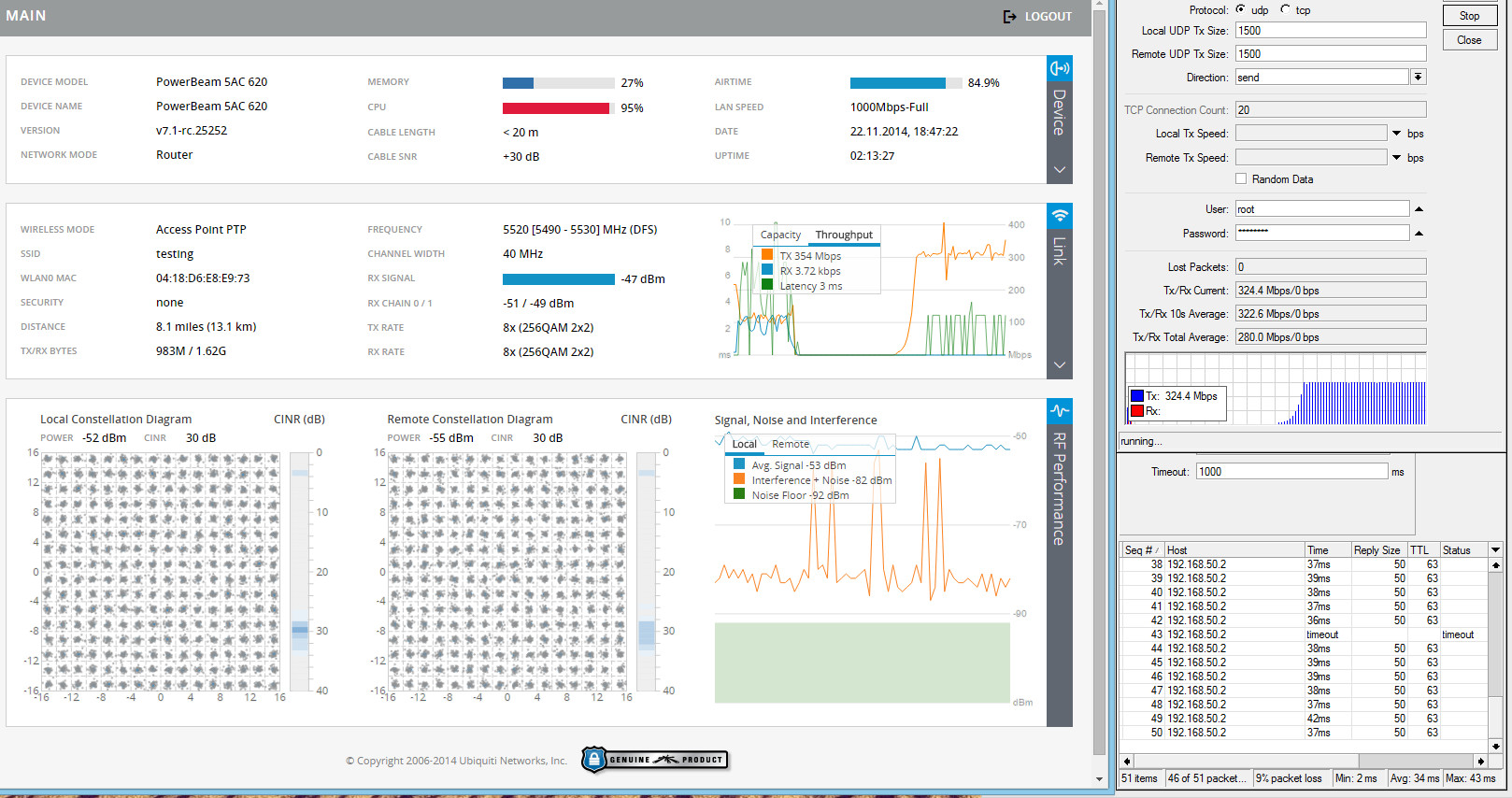Viewport: 1512px width, 798px height.
Task: Switch to the Capacity tab
Action: coord(780,235)
